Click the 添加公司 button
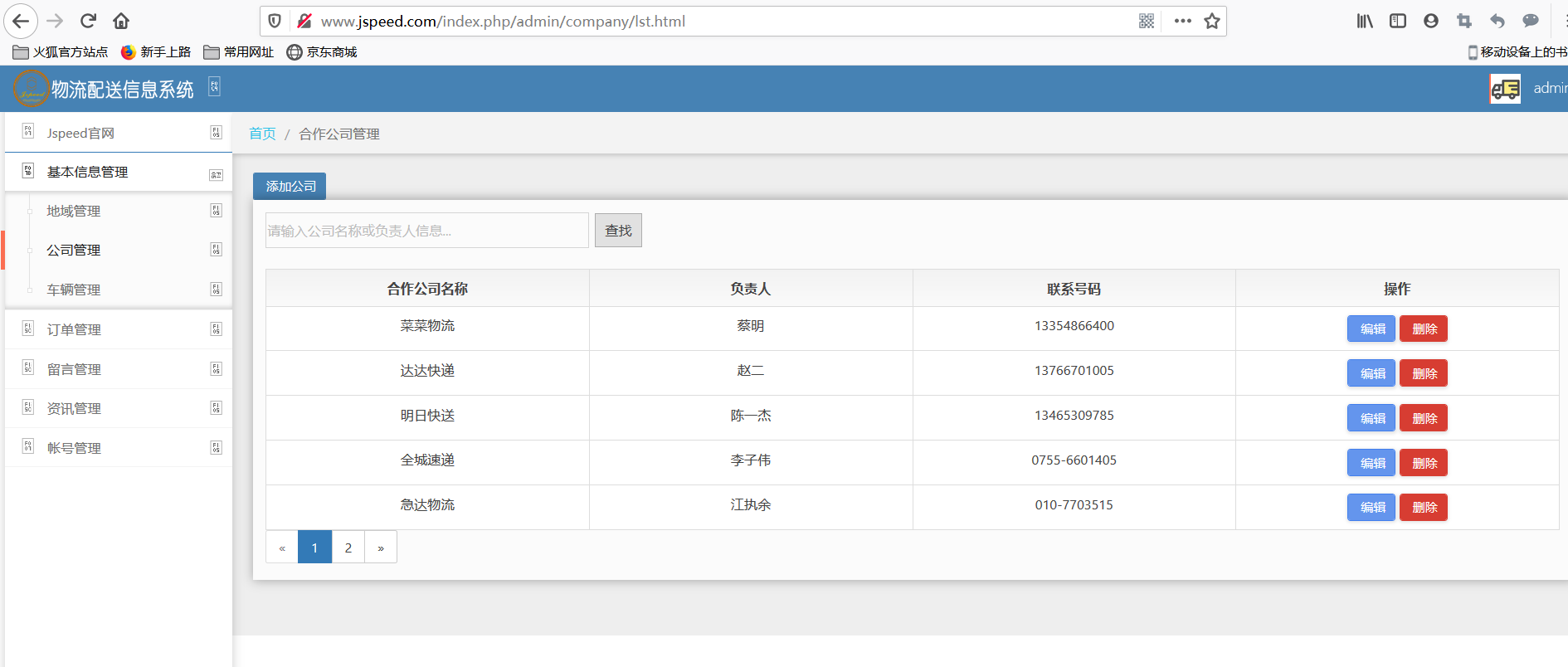Viewport: 1568px width, 667px height. [290, 187]
